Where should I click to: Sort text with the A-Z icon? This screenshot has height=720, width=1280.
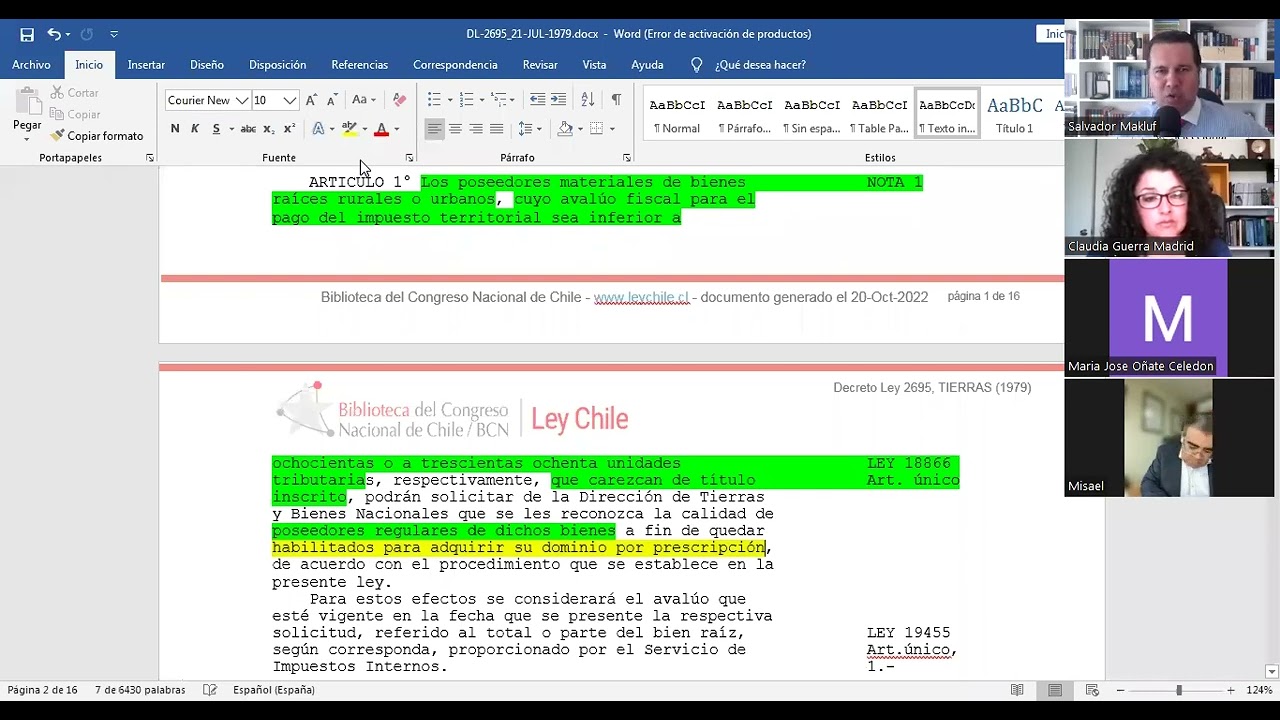[588, 100]
